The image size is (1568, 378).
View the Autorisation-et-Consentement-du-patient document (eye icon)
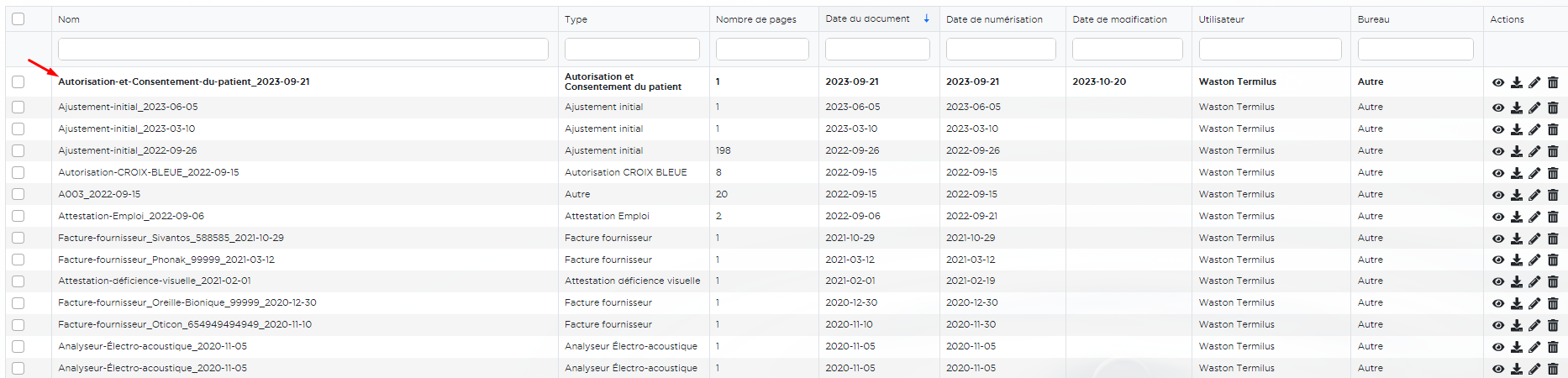pos(1497,82)
